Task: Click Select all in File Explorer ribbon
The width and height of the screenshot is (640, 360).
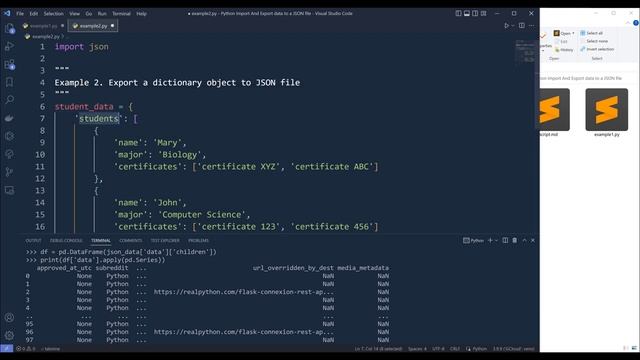Action: 591,33
